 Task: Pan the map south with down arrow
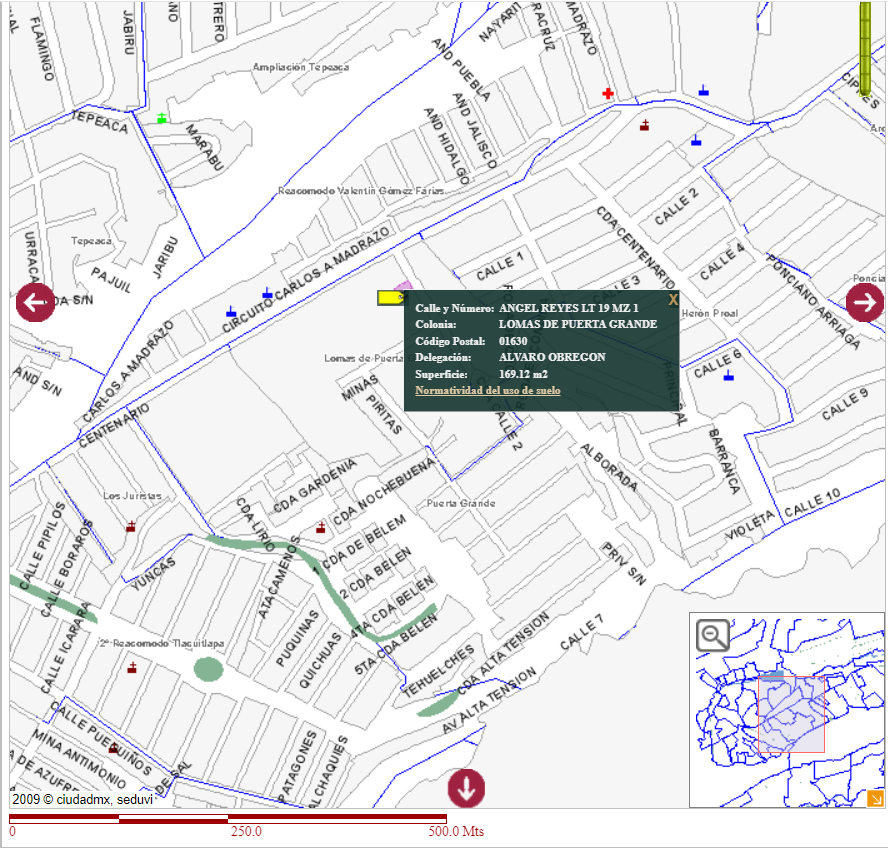tap(466, 788)
